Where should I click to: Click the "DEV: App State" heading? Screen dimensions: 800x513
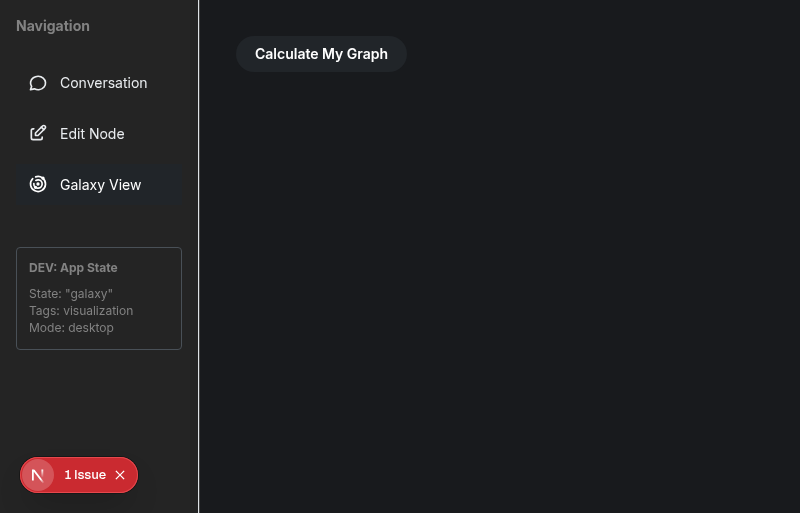point(73,268)
